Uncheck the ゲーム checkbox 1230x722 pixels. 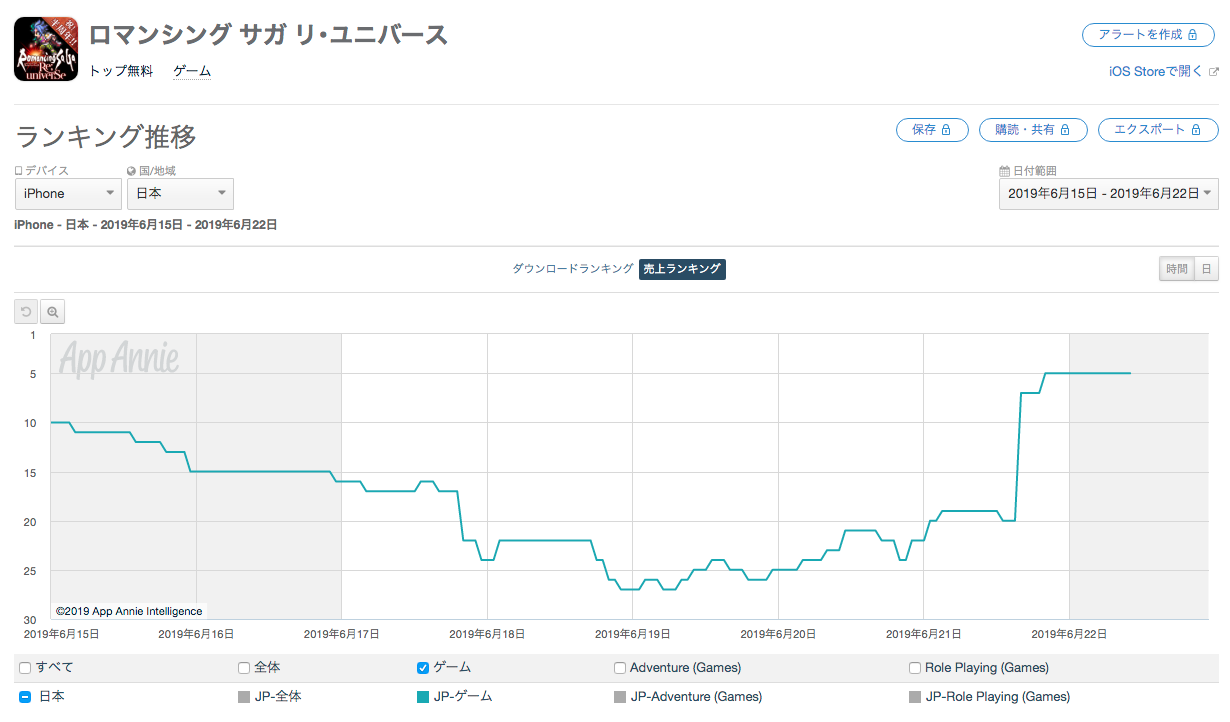422,668
